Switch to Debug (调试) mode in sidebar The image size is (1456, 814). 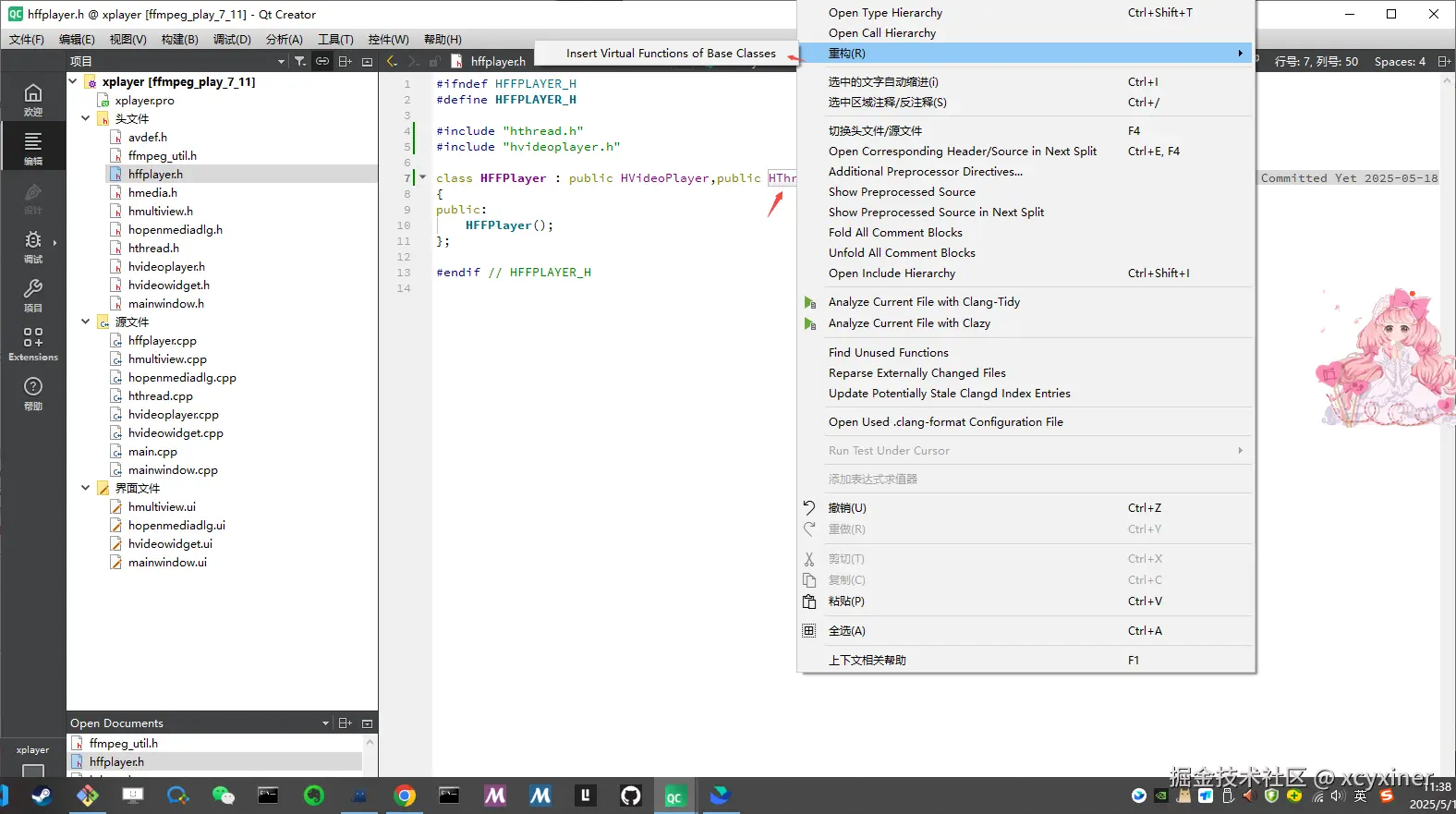(x=33, y=246)
